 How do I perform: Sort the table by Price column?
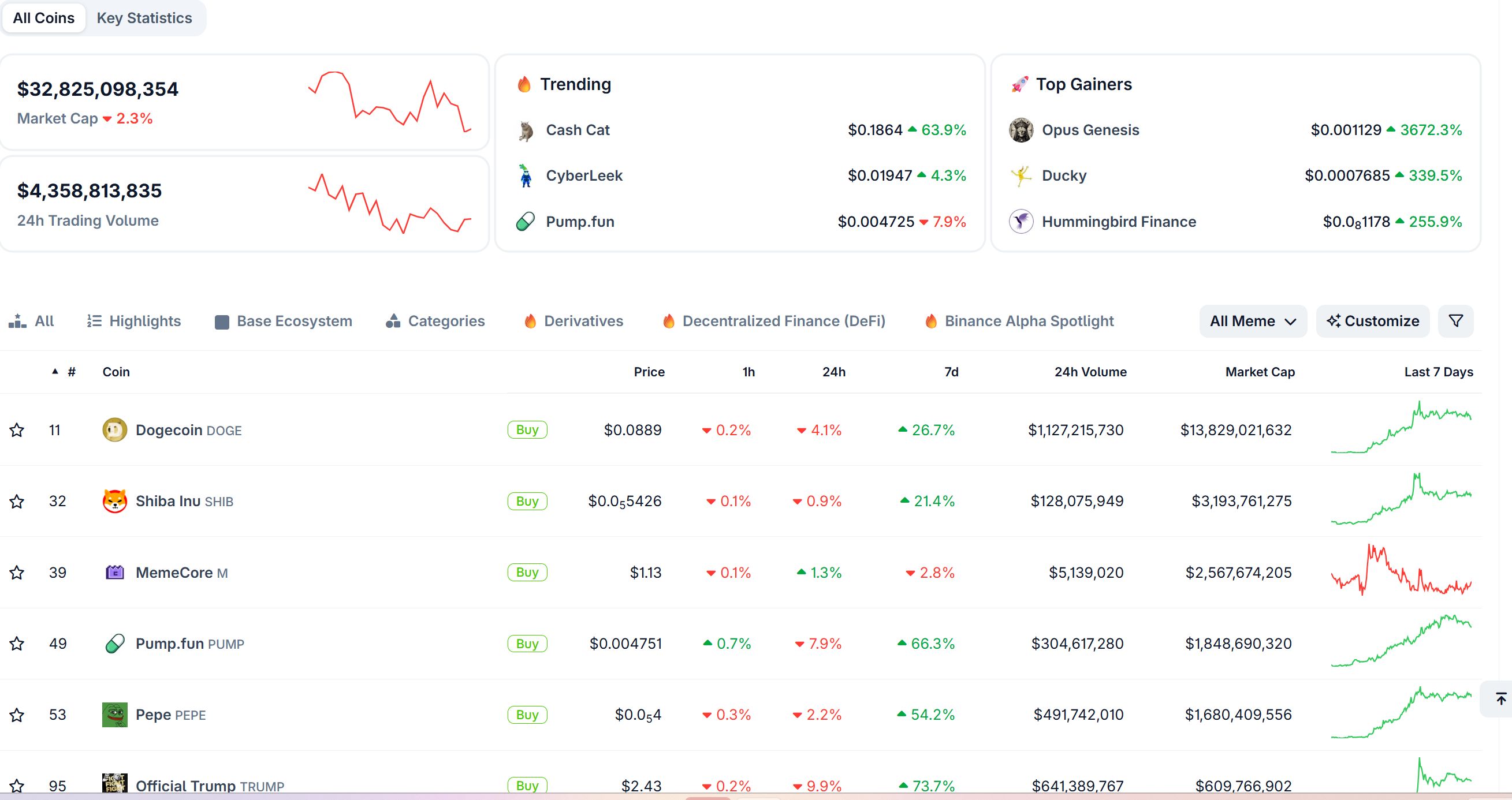(649, 372)
